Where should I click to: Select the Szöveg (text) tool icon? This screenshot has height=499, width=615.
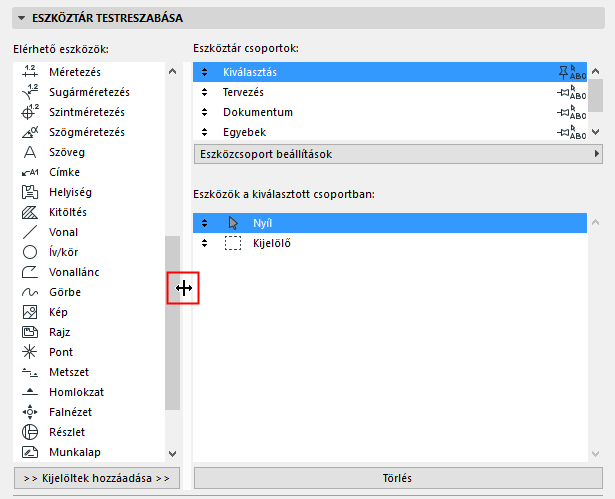tap(30, 152)
